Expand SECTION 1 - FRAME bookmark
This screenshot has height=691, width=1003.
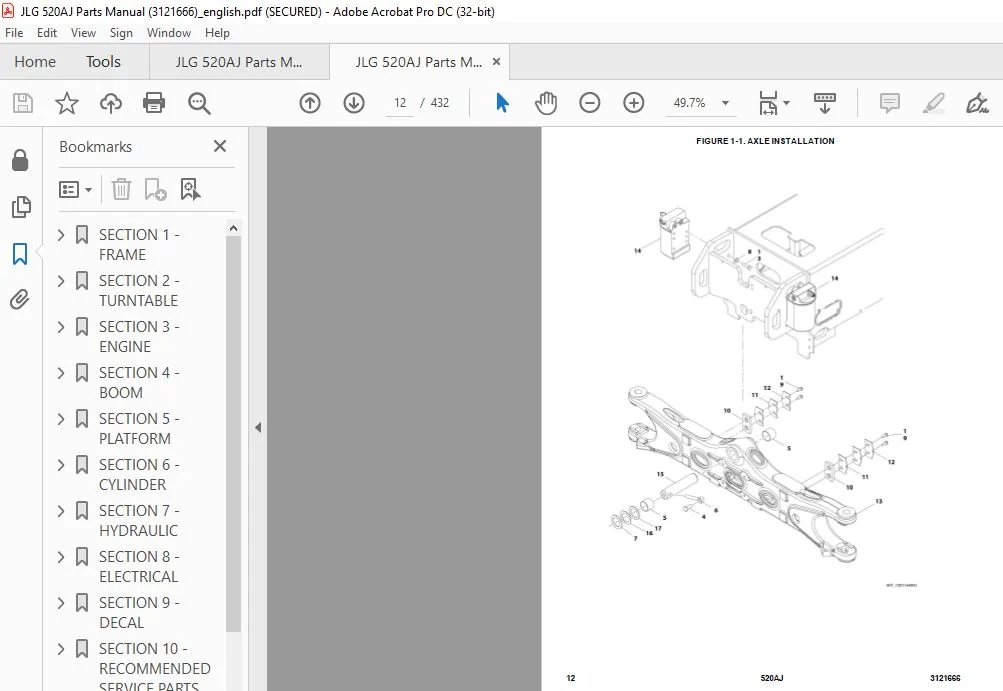pos(61,235)
